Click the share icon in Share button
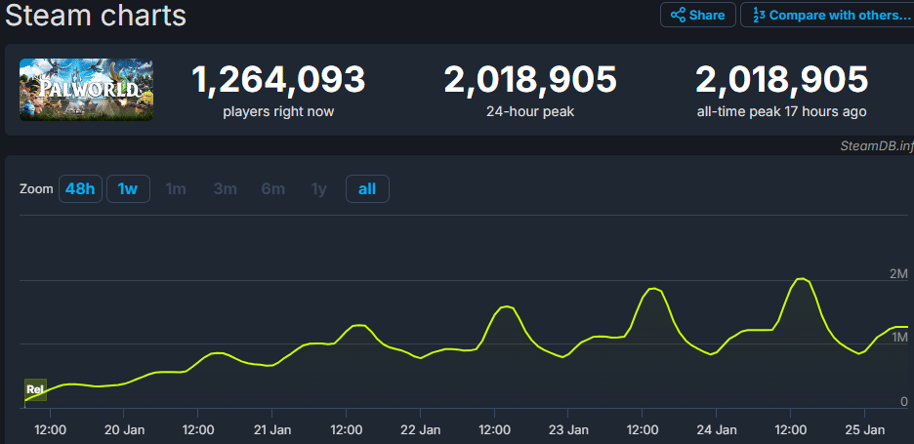914x444 pixels. (677, 15)
